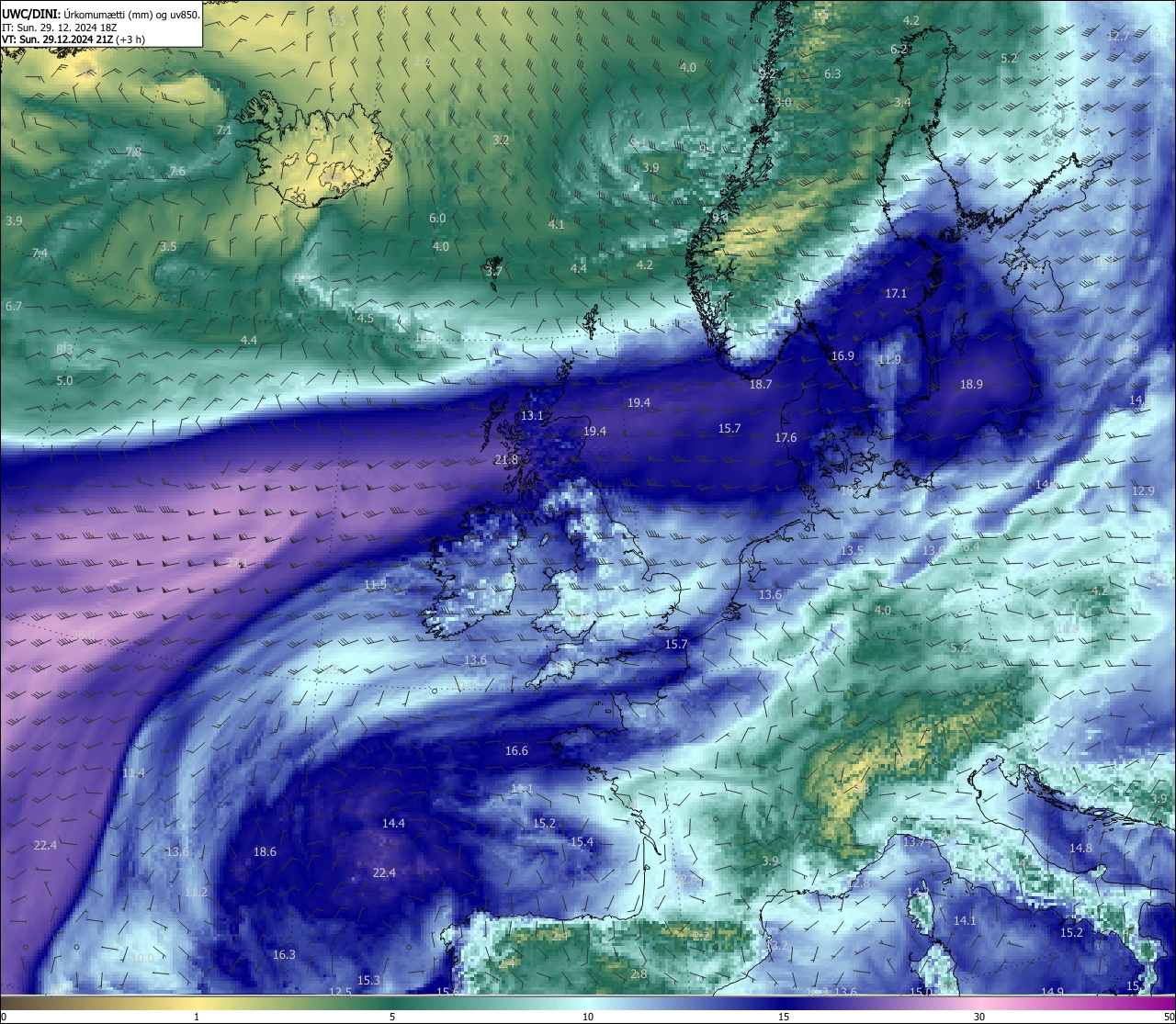
Task: Click the 17.6 value west of Denmark
Action: (x=786, y=438)
